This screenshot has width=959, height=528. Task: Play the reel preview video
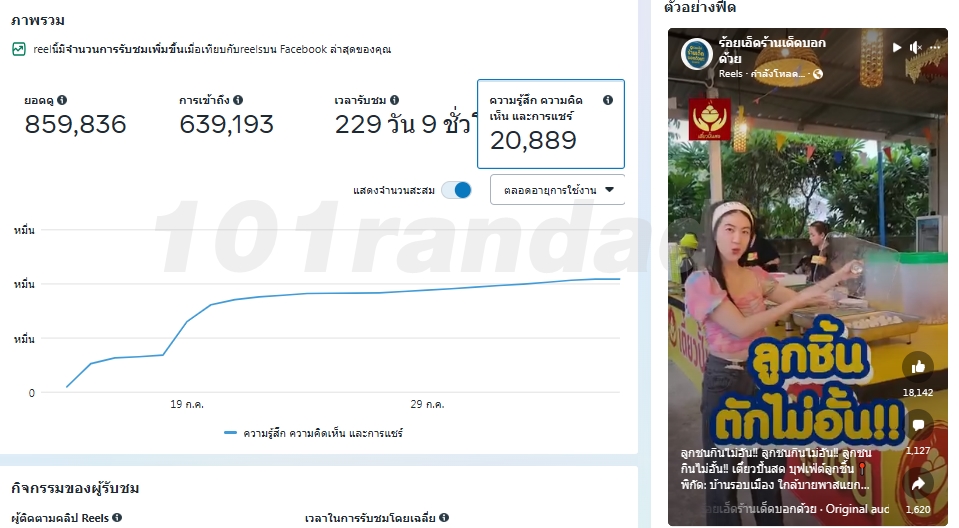[897, 47]
